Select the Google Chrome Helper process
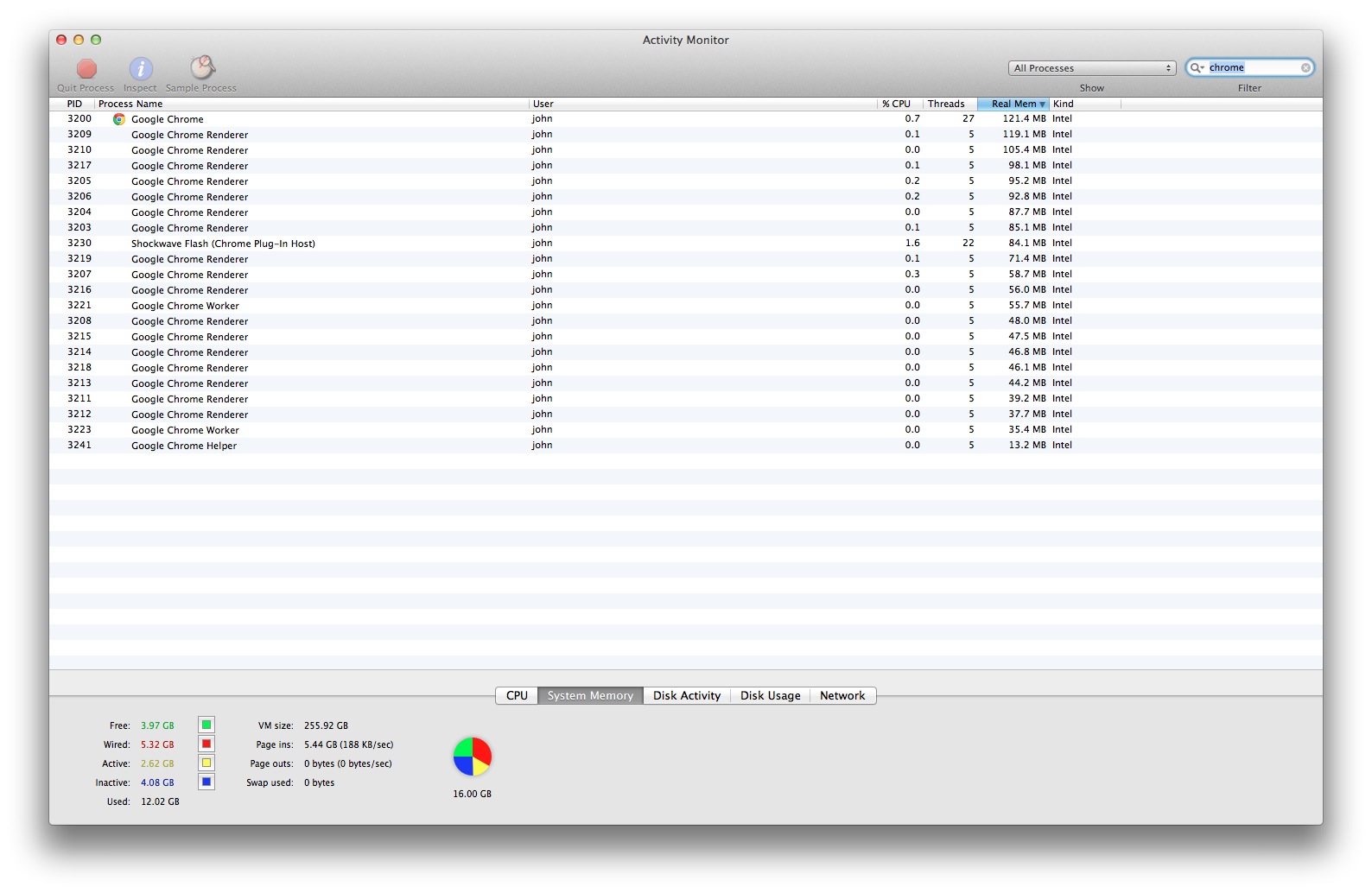Viewport: 1372px width, 893px height. (x=685, y=446)
